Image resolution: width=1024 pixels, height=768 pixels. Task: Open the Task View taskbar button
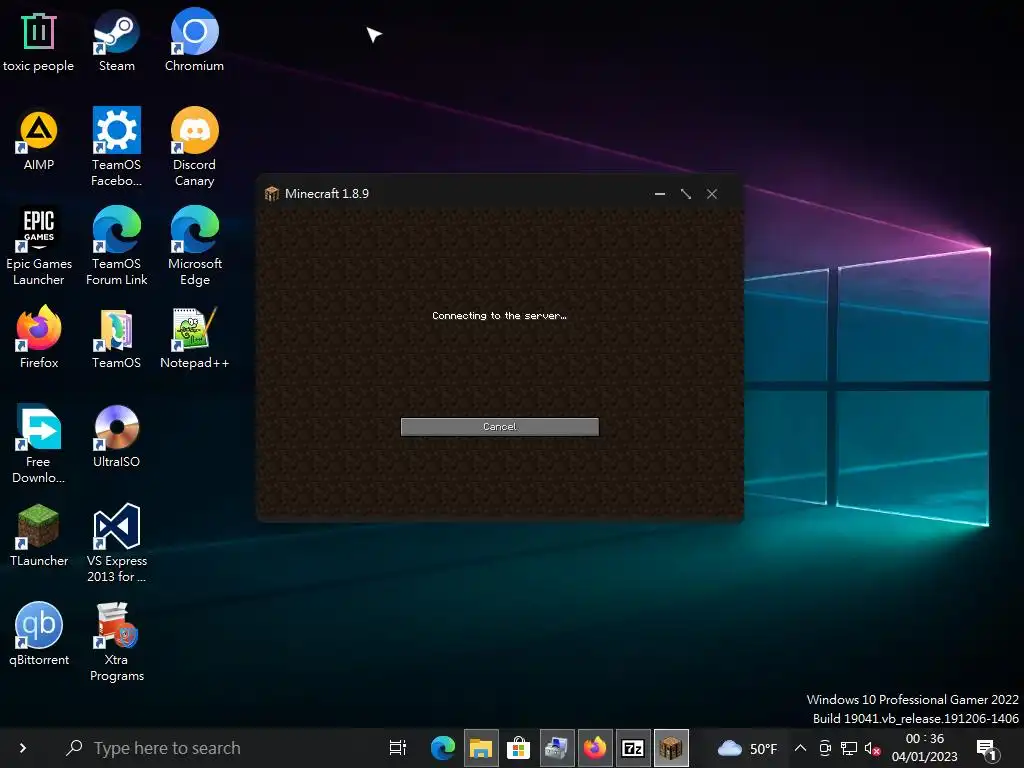click(x=398, y=748)
